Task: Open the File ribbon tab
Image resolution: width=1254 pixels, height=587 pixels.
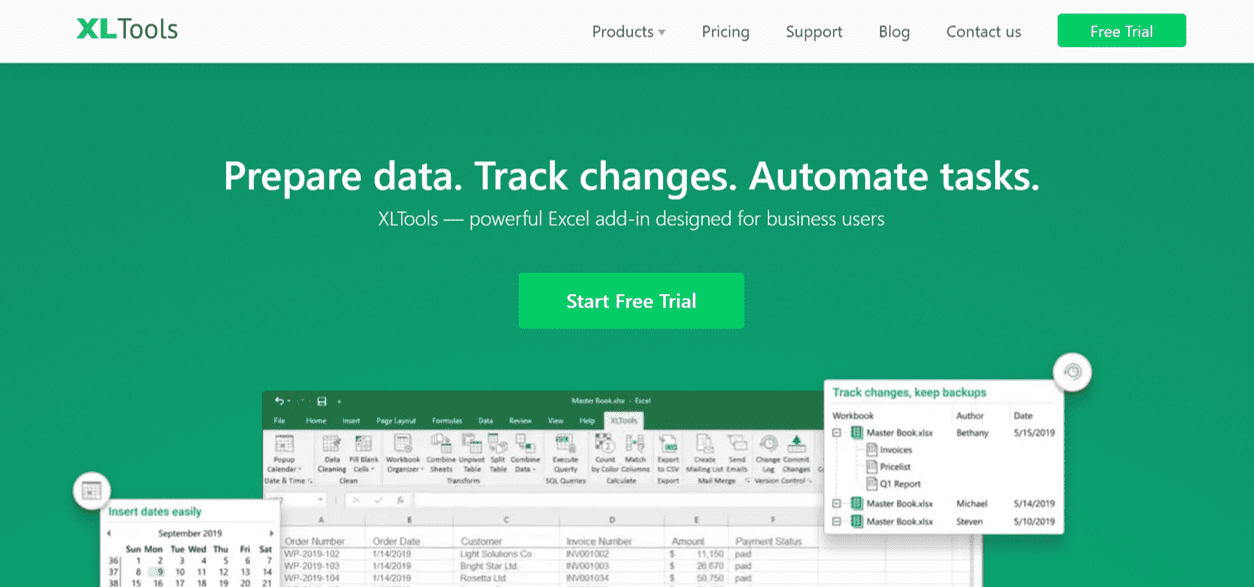Action: pos(280,421)
